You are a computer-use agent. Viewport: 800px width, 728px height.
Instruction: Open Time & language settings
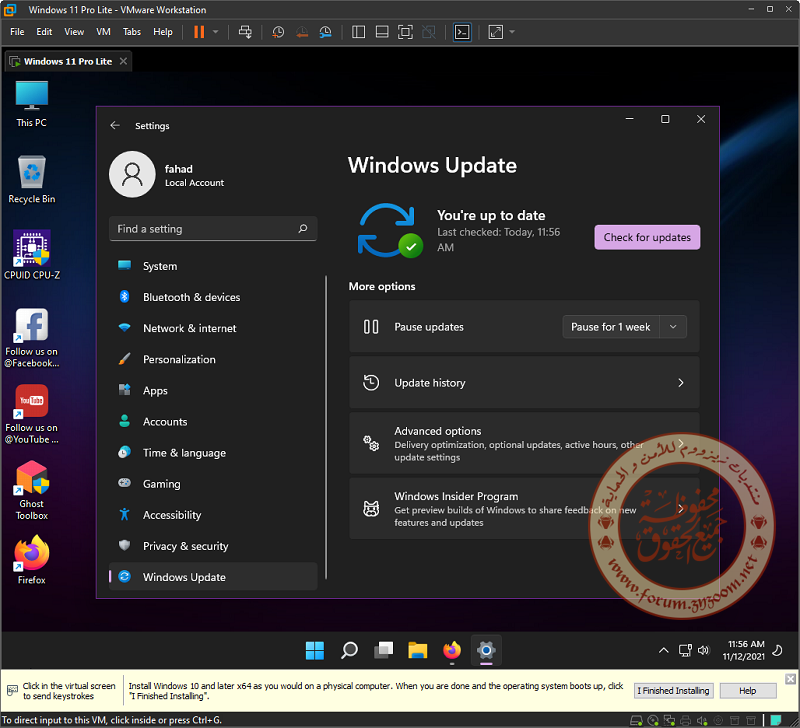tap(213, 453)
